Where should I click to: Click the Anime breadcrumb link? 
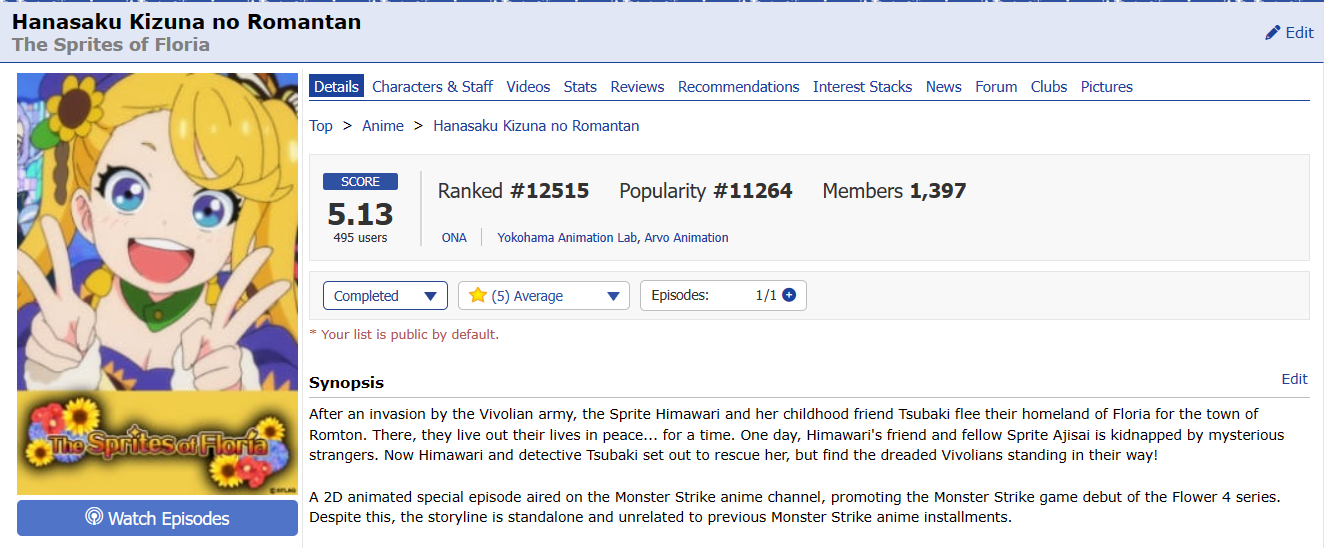click(x=383, y=126)
